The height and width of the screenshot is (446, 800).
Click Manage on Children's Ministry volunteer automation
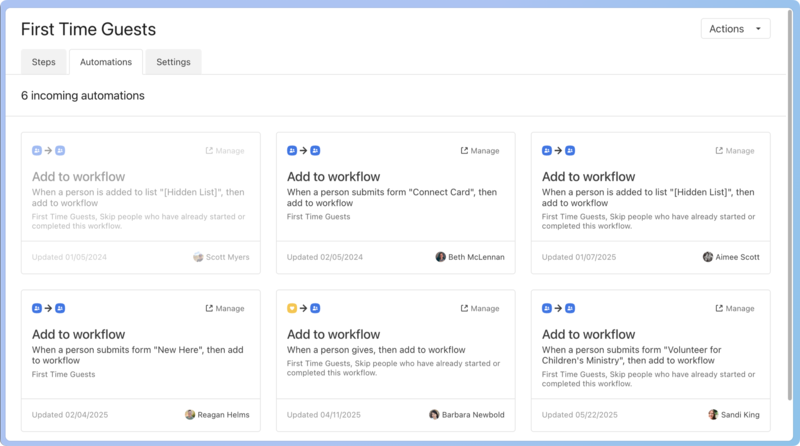tap(735, 308)
